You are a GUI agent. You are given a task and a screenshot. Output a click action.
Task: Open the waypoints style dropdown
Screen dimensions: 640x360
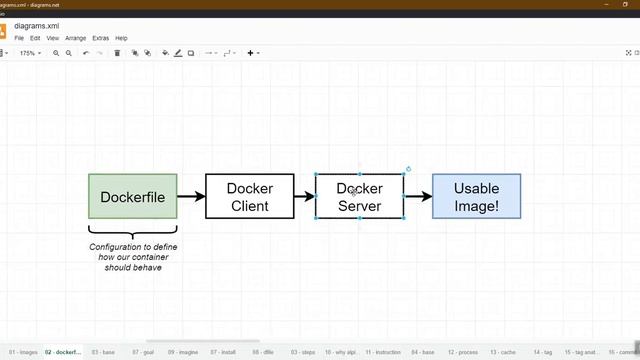229,53
